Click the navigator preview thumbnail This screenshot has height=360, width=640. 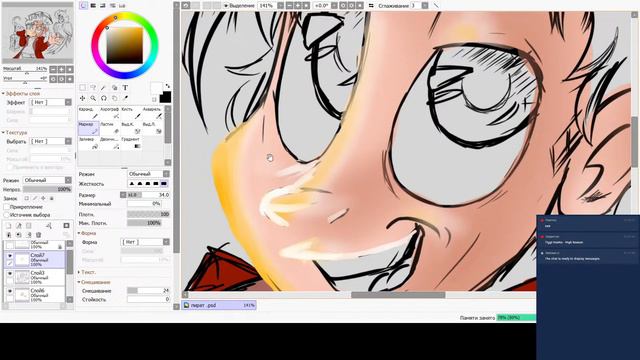pyautogui.click(x=38, y=33)
